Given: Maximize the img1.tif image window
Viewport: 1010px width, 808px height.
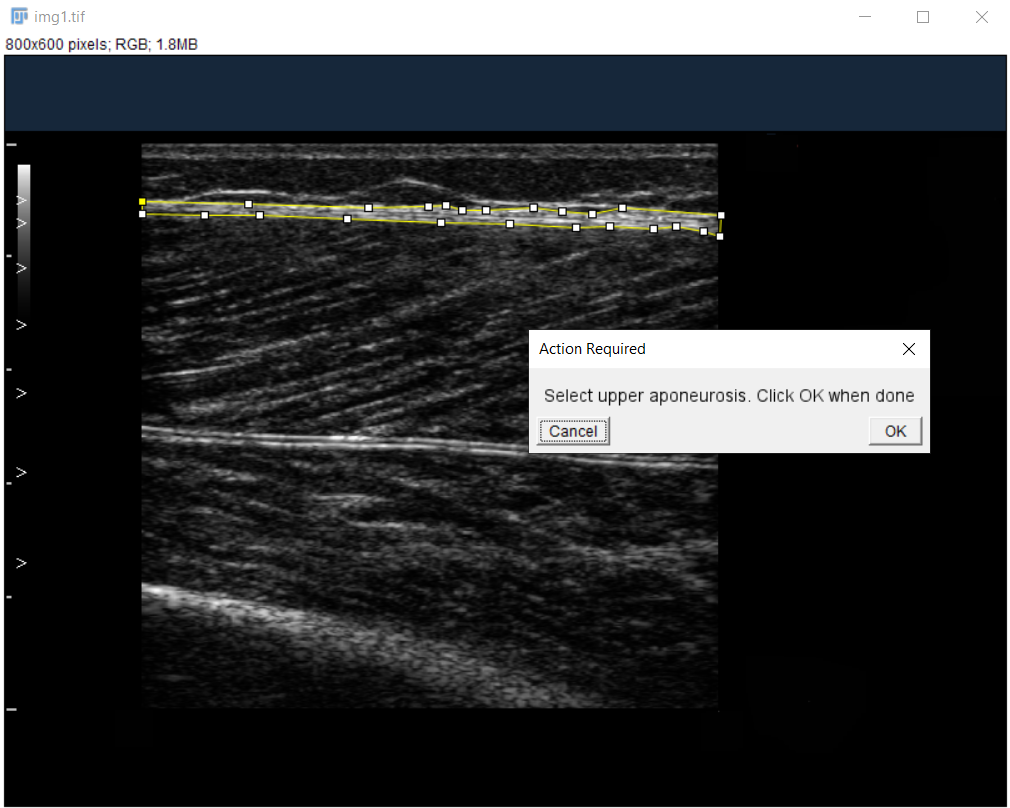Looking at the screenshot, I should 923,17.
